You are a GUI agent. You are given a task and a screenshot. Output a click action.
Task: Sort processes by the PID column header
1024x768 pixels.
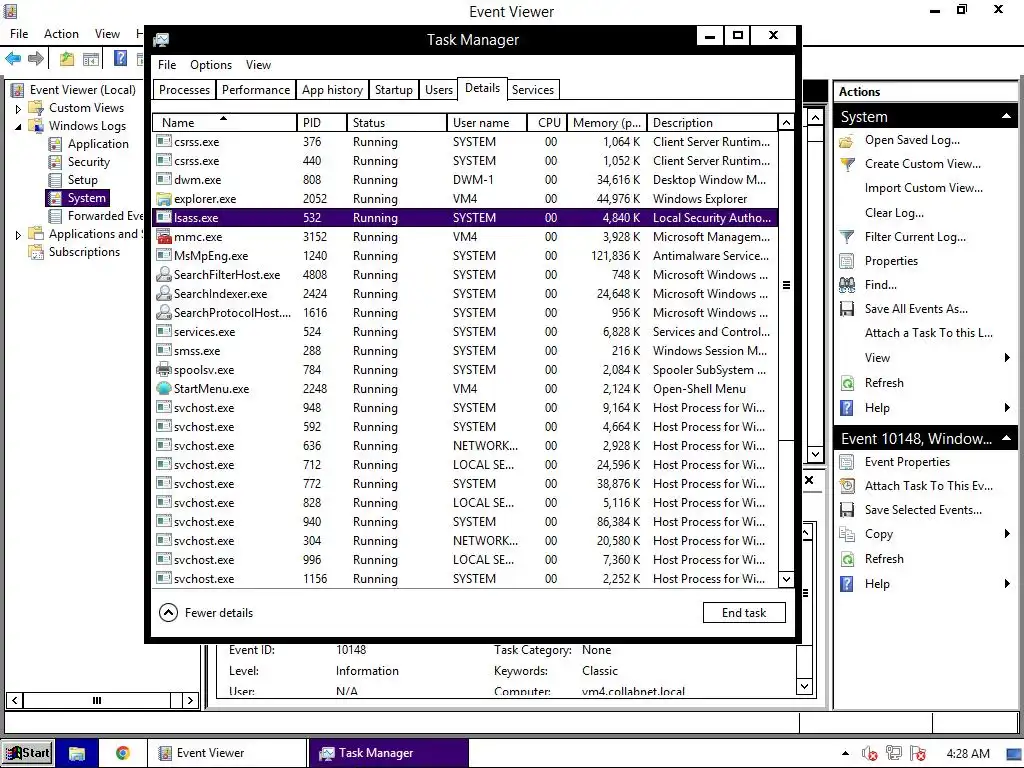click(321, 123)
